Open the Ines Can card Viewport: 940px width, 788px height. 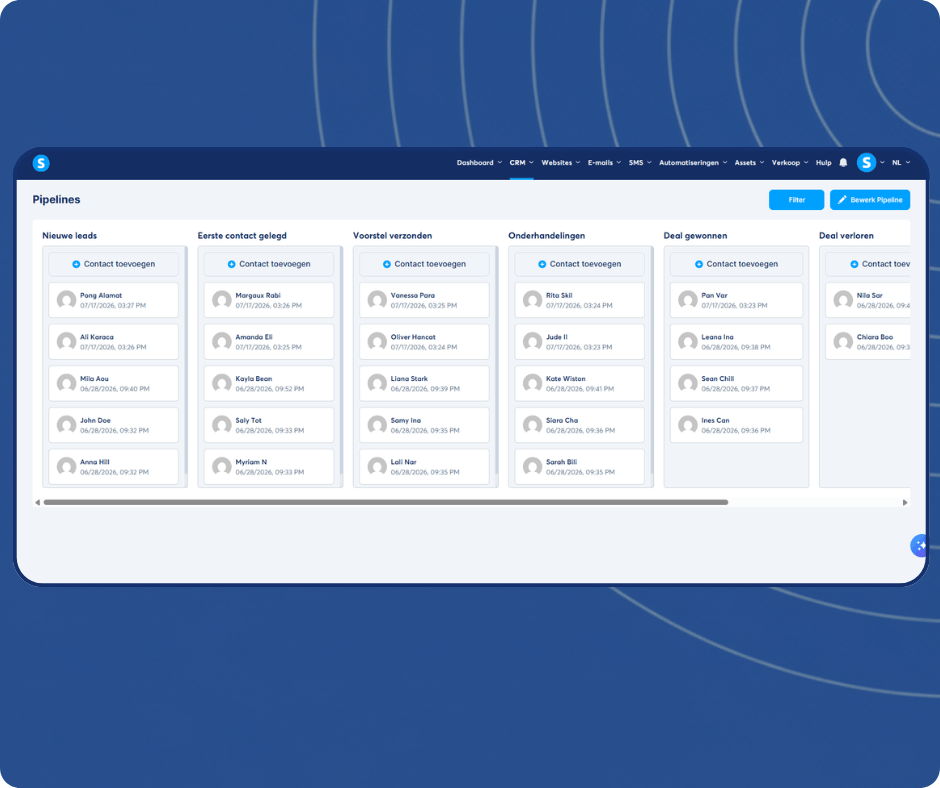(736, 425)
